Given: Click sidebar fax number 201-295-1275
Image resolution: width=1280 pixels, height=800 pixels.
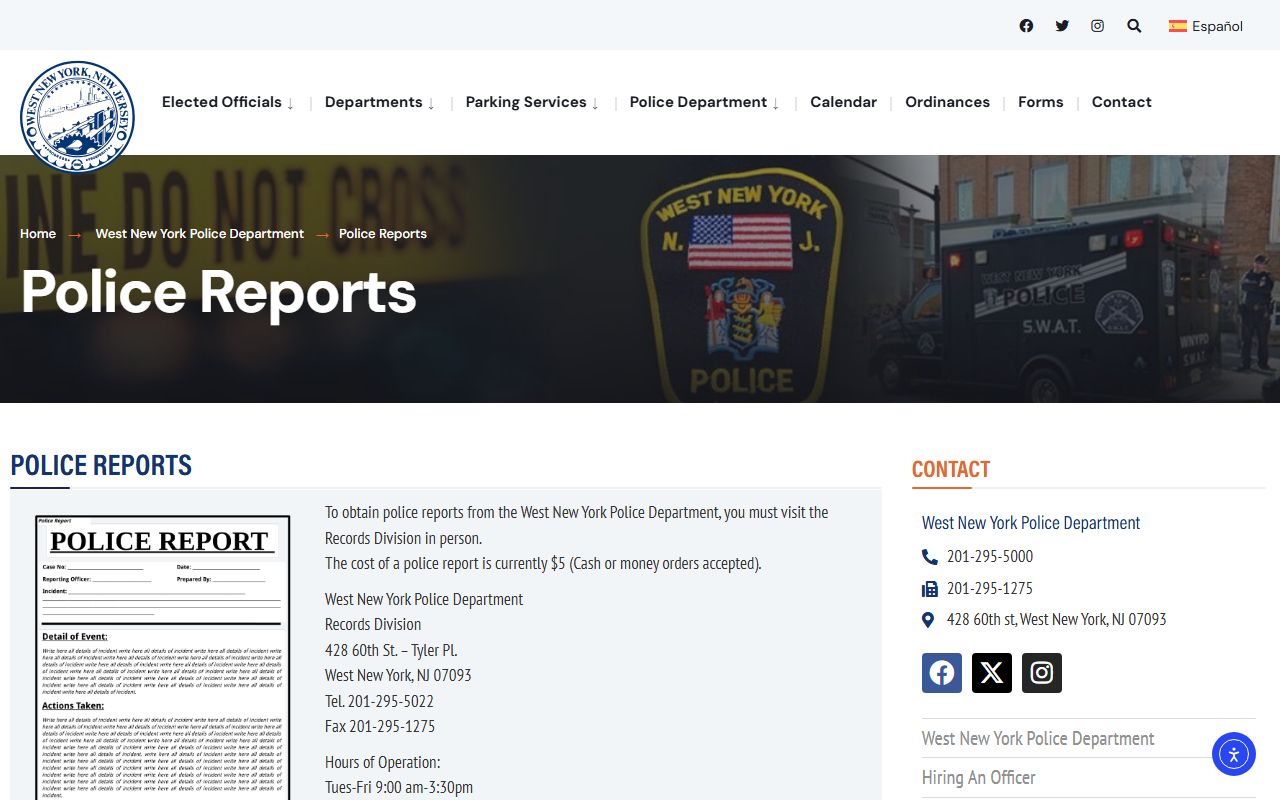Looking at the screenshot, I should [x=990, y=589].
